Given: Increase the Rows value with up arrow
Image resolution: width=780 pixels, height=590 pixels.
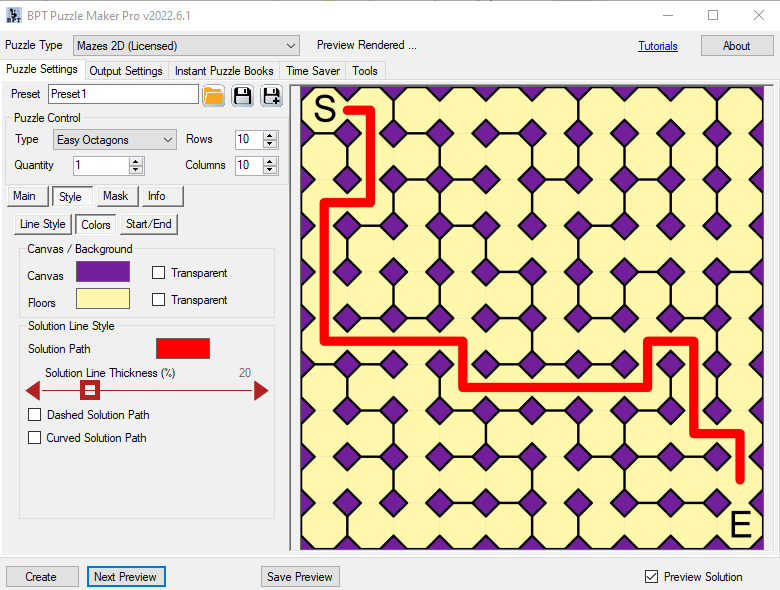Looking at the screenshot, I should click(x=270, y=135).
